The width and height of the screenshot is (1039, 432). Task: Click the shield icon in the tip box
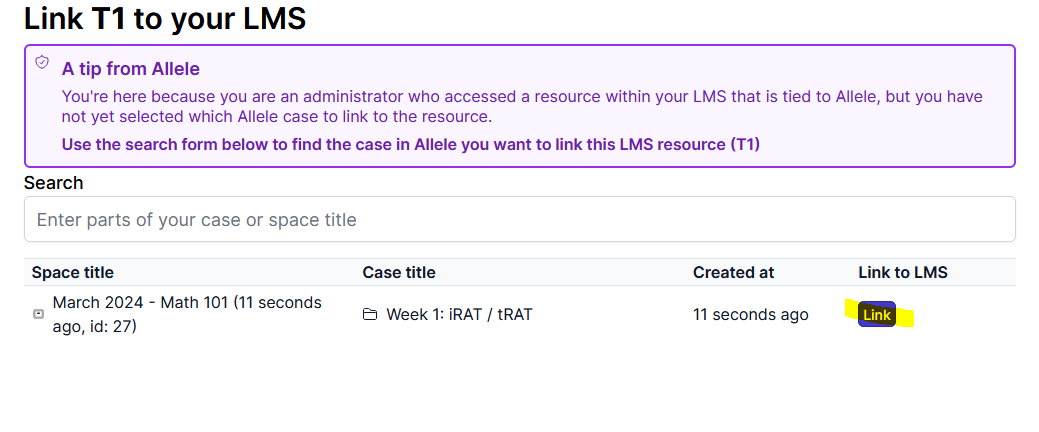click(x=42, y=62)
